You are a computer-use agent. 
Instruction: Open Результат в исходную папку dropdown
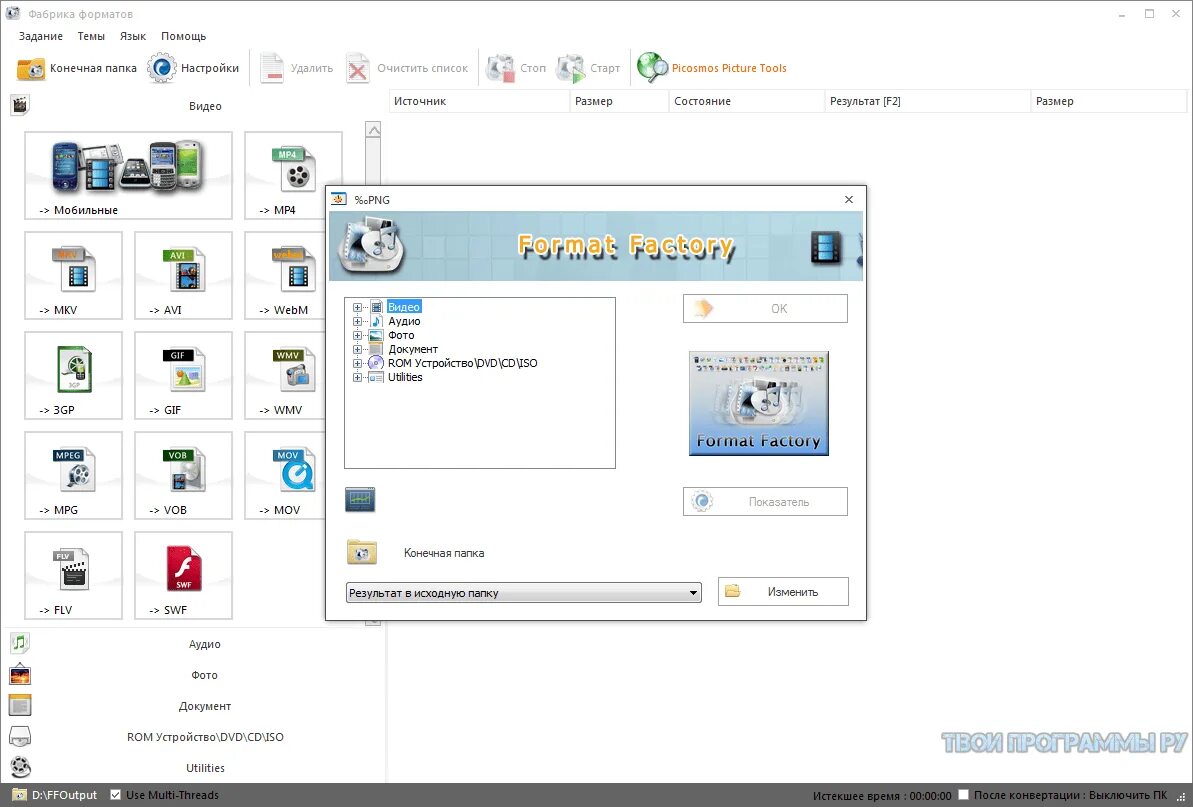pyautogui.click(x=523, y=593)
